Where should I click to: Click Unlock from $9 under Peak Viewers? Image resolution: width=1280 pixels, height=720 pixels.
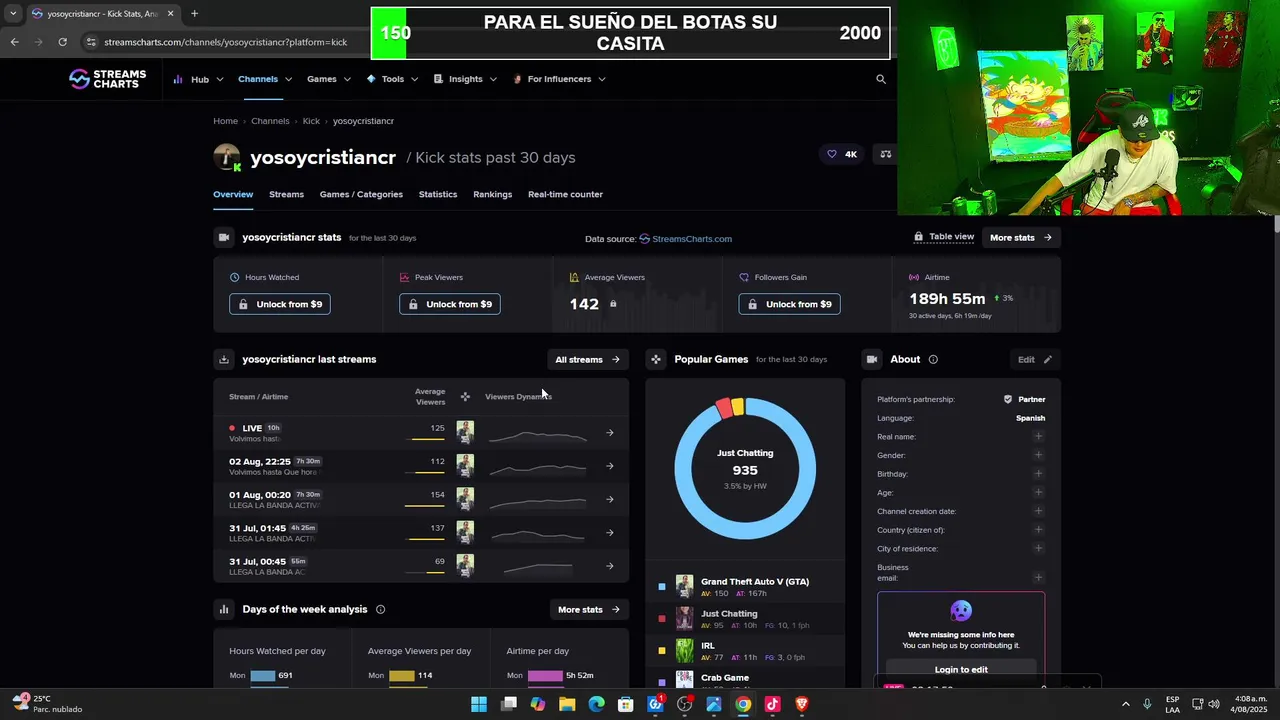point(450,304)
